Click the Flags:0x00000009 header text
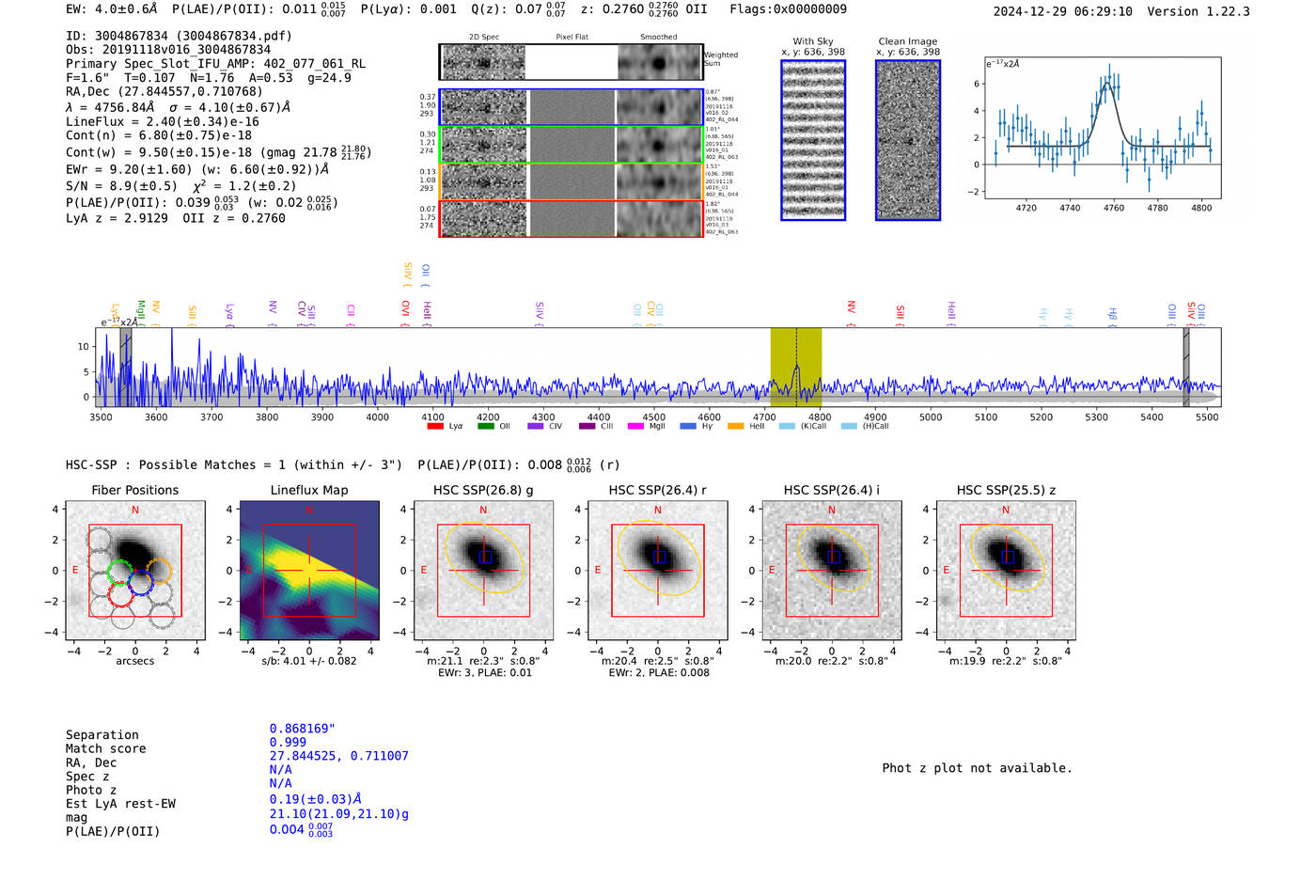1316x896 pixels. 788,9
